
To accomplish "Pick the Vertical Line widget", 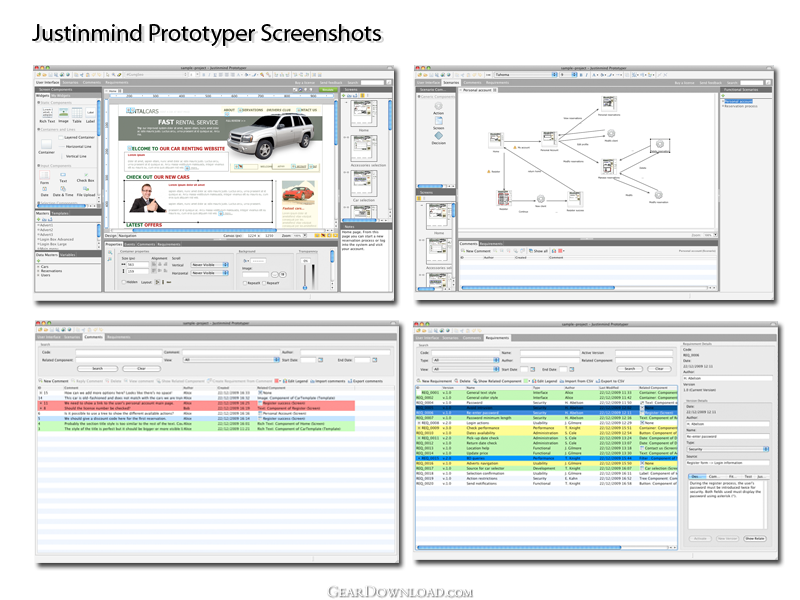I will point(74,156).
